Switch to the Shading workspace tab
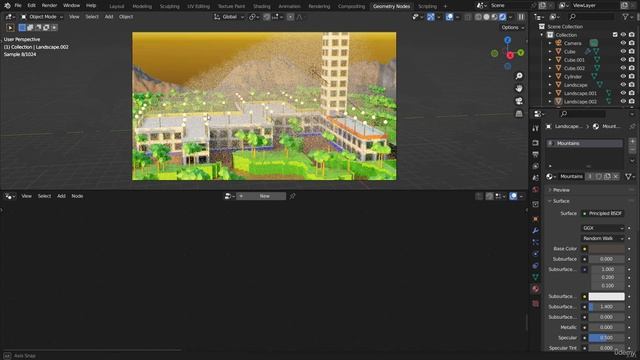The height and width of the screenshot is (360, 640). click(262, 7)
